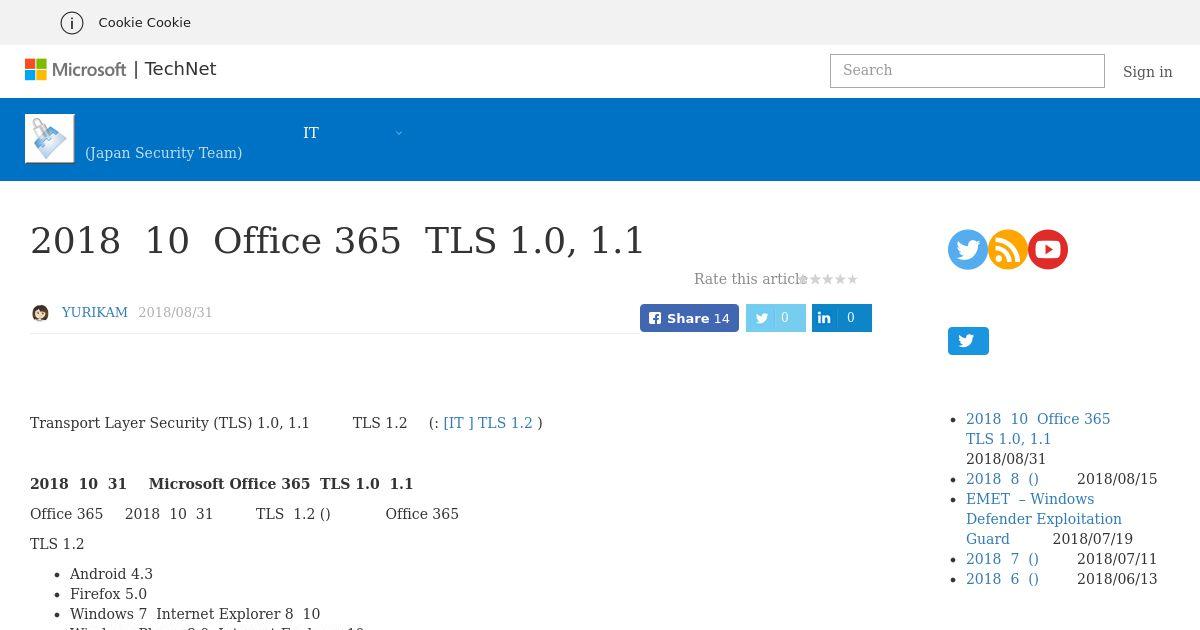
Task: Open EMET – Windows Defender Exploitation Guard post
Action: [1044, 519]
